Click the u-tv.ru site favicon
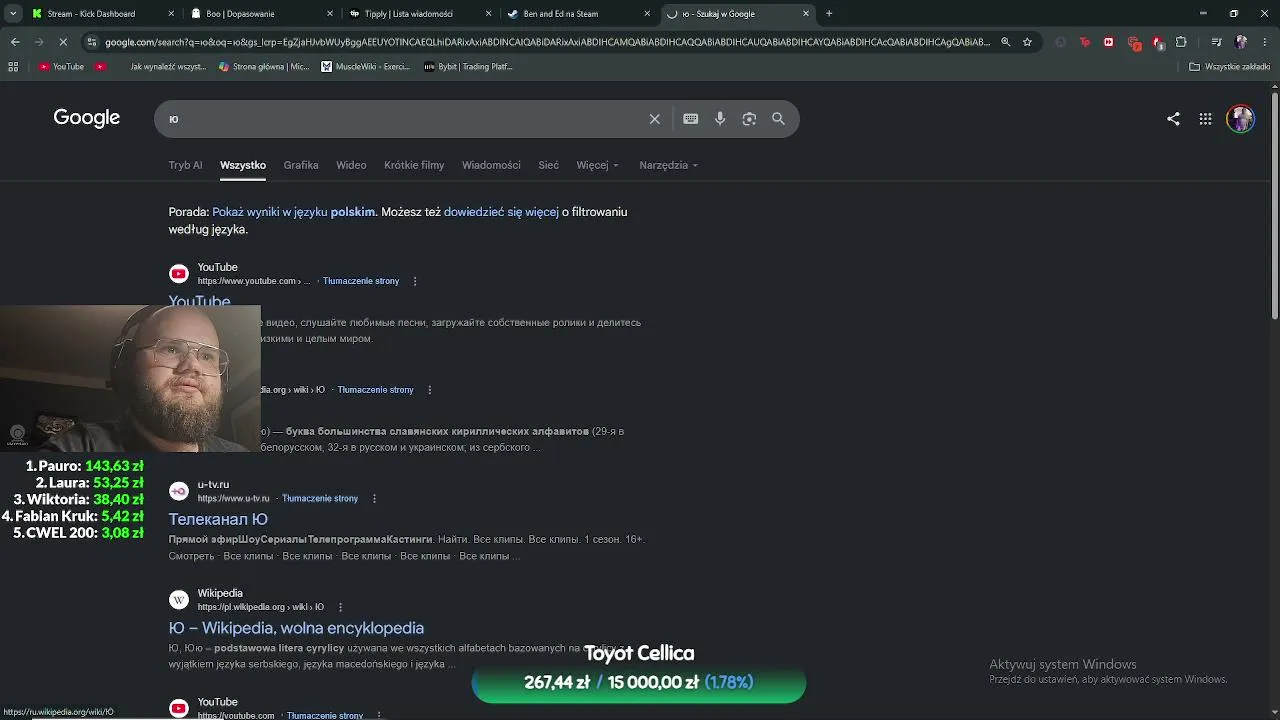 click(x=179, y=491)
